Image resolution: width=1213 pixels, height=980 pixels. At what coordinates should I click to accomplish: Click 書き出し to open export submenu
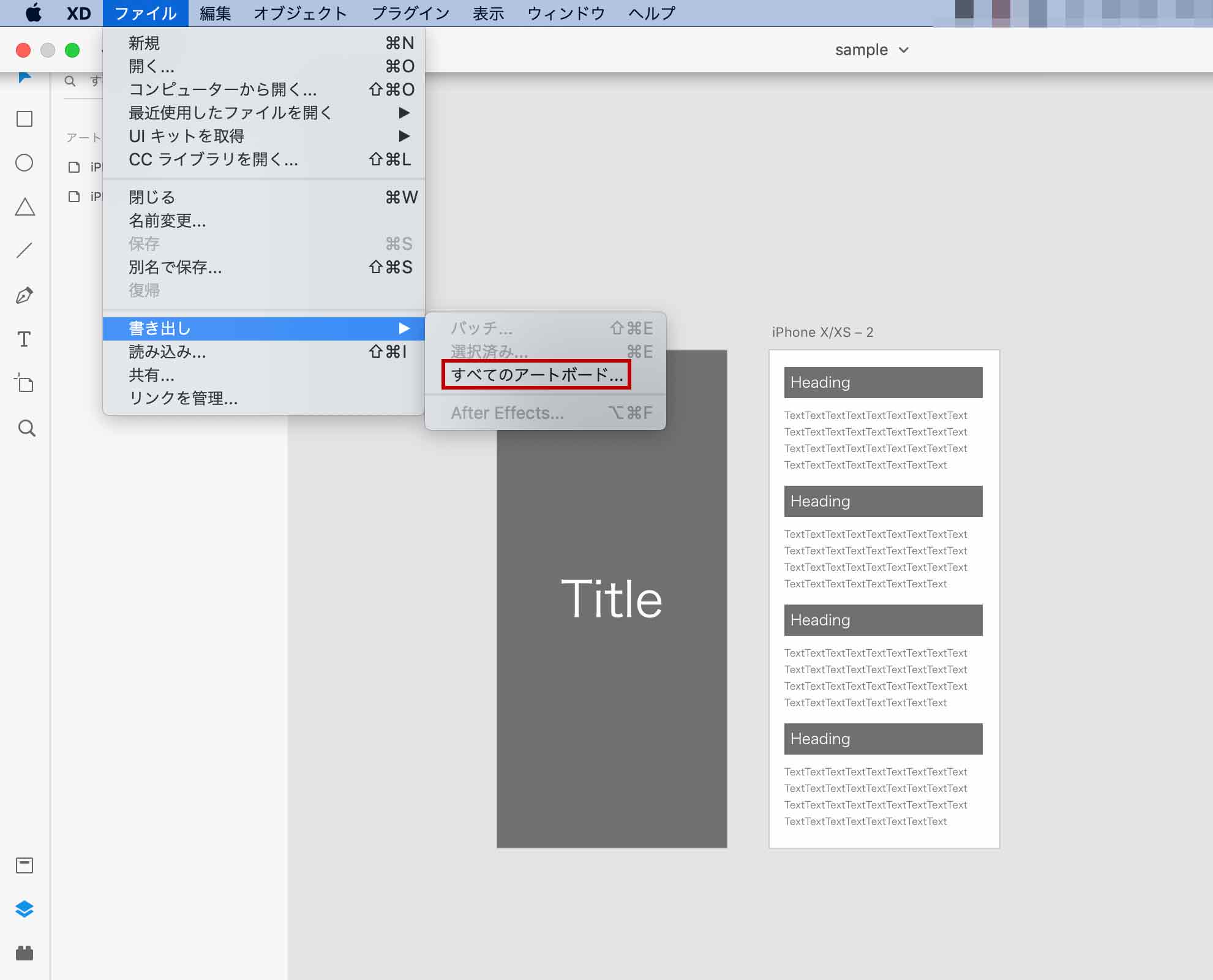click(x=264, y=327)
